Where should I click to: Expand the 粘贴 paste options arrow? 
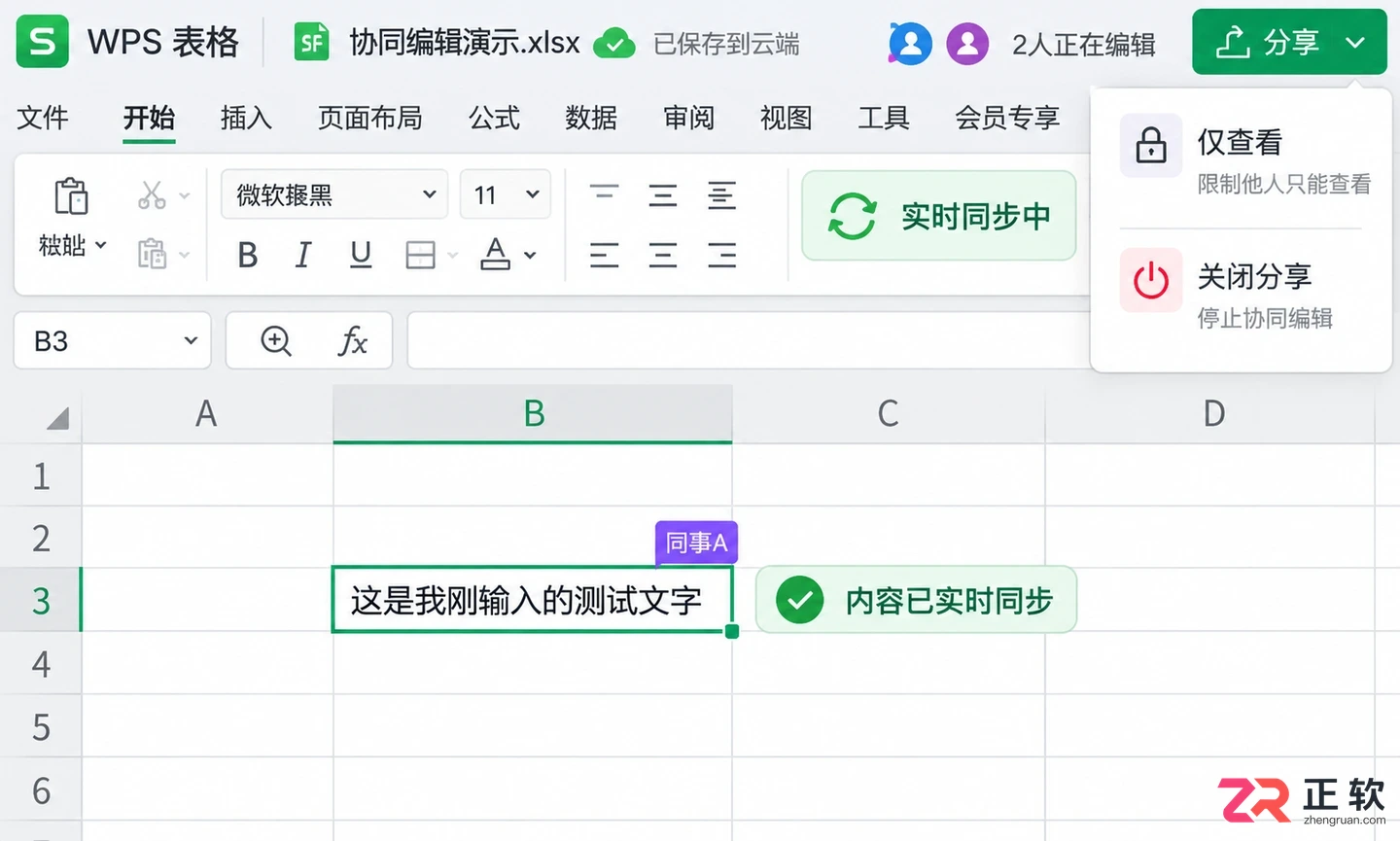(100, 244)
